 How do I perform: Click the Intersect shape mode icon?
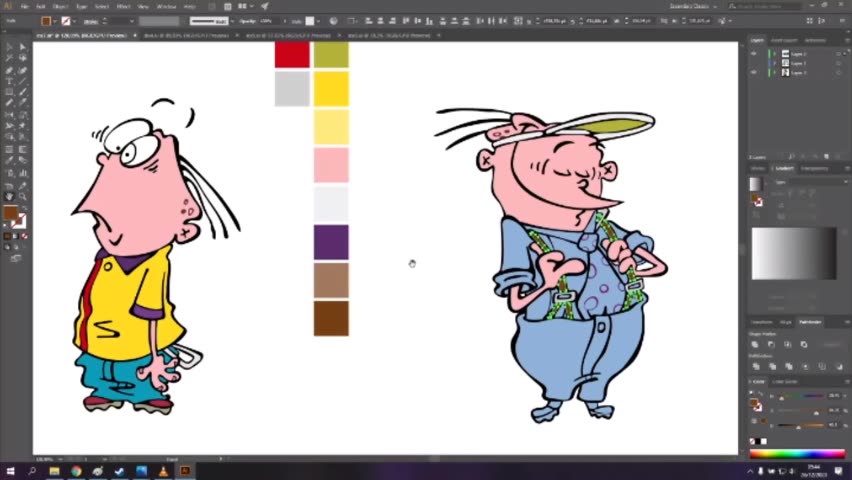coord(788,345)
